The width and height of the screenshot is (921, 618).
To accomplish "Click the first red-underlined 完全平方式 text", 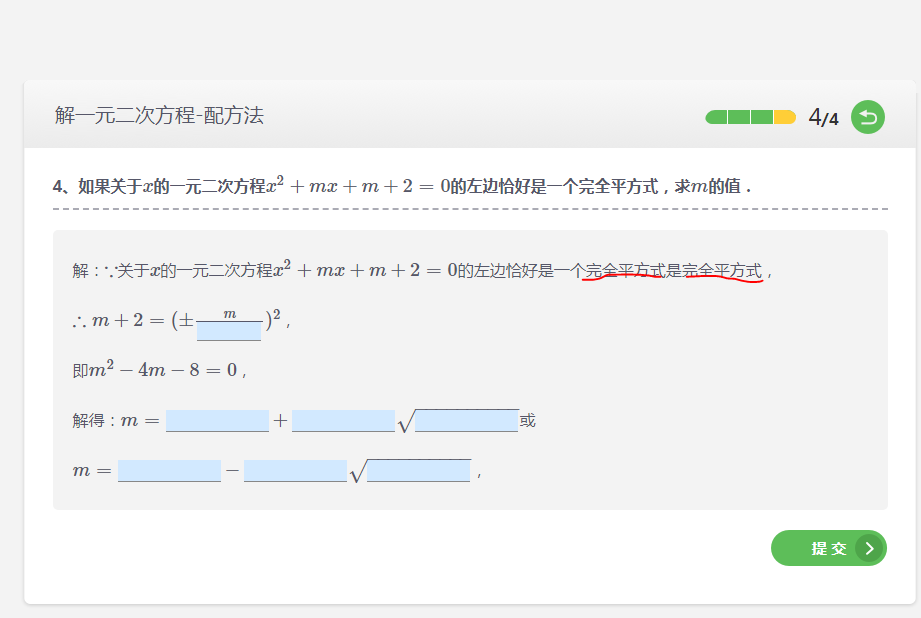I will coord(624,270).
